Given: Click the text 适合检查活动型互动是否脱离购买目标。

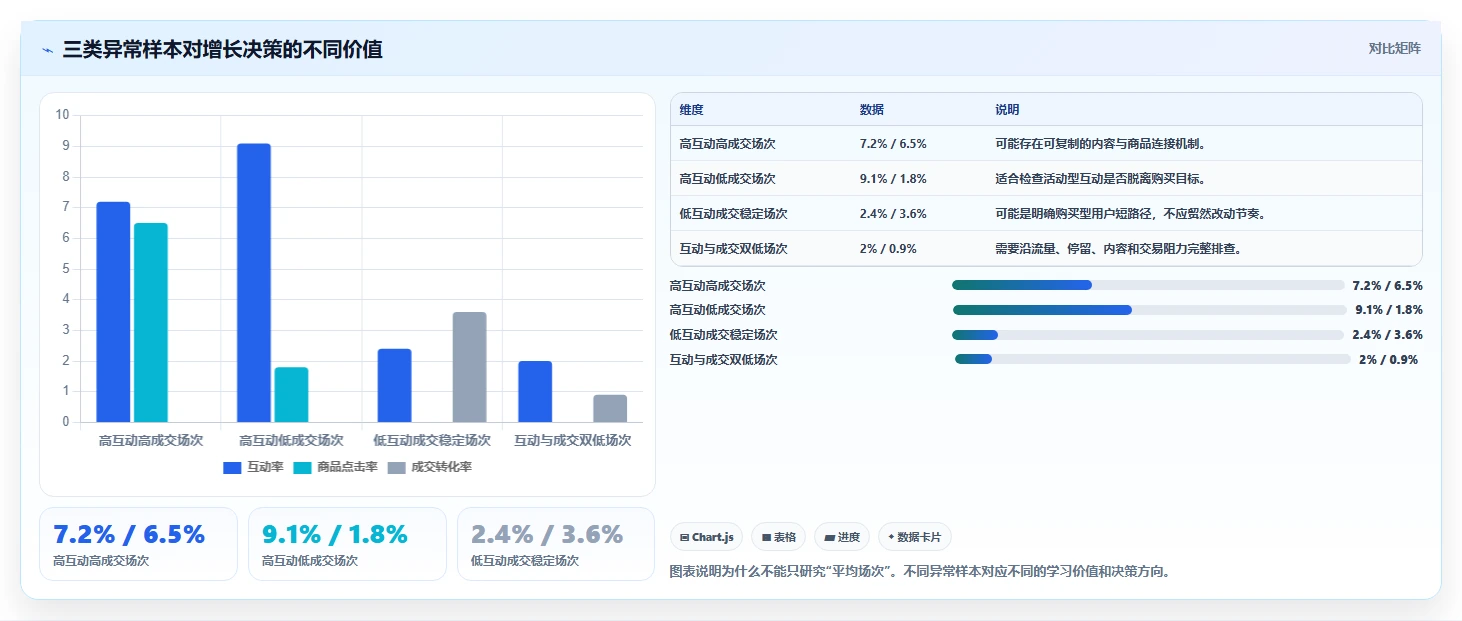Looking at the screenshot, I should coord(1100,179).
